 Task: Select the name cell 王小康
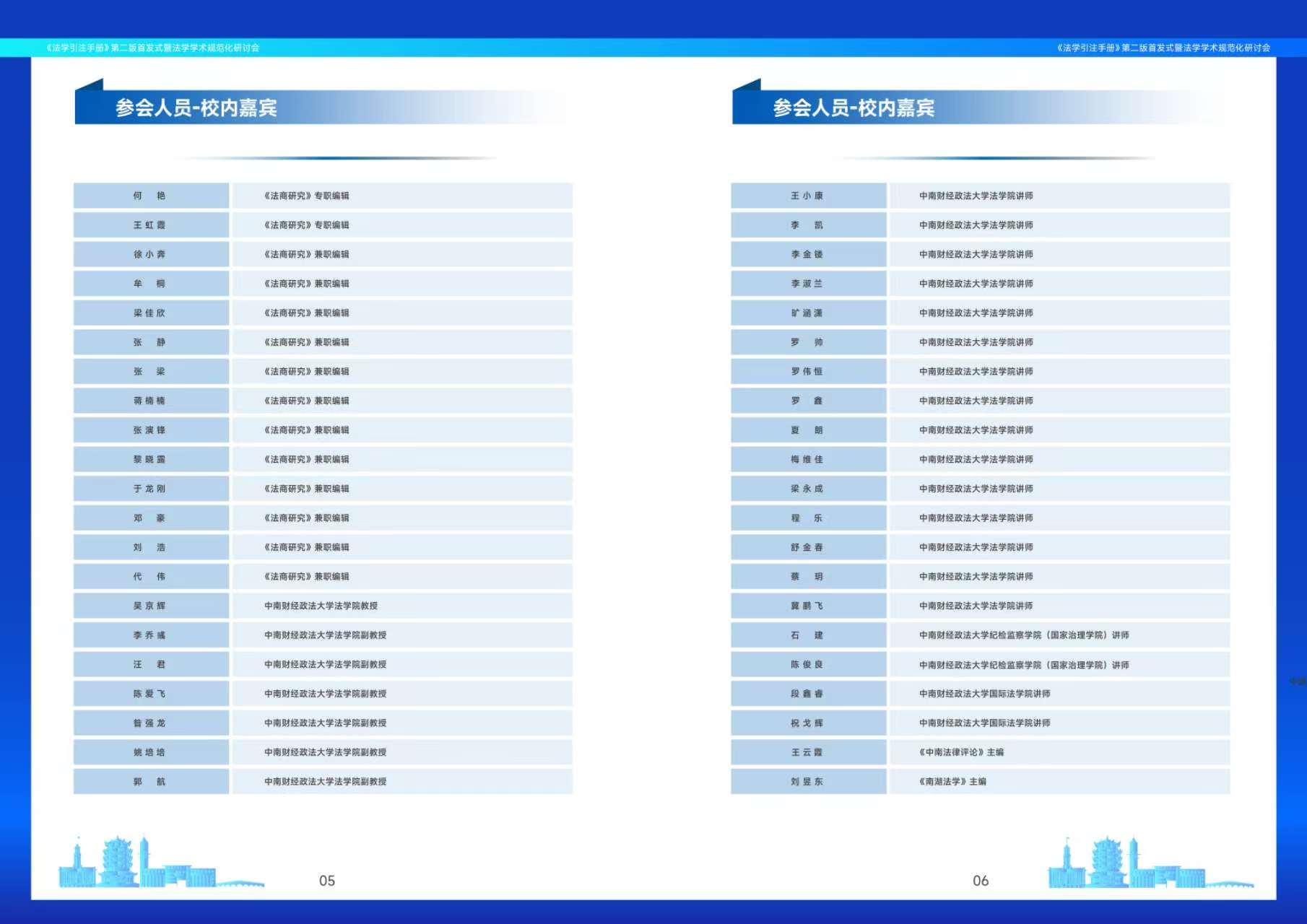pos(807,196)
